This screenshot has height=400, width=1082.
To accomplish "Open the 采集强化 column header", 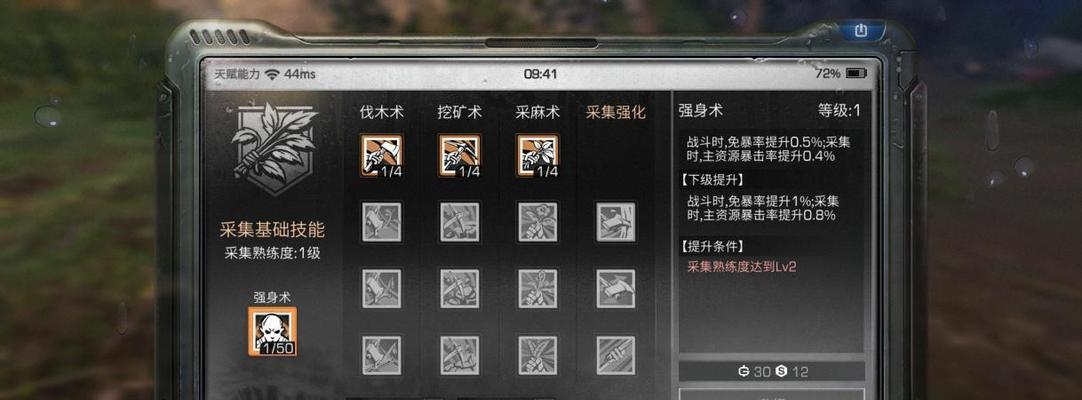I will pos(616,112).
